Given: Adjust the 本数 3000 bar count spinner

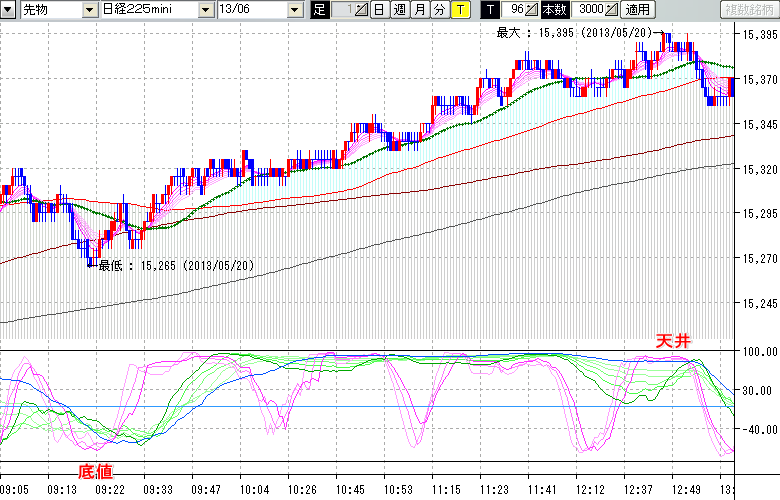Looking at the screenshot, I should click(x=596, y=9).
